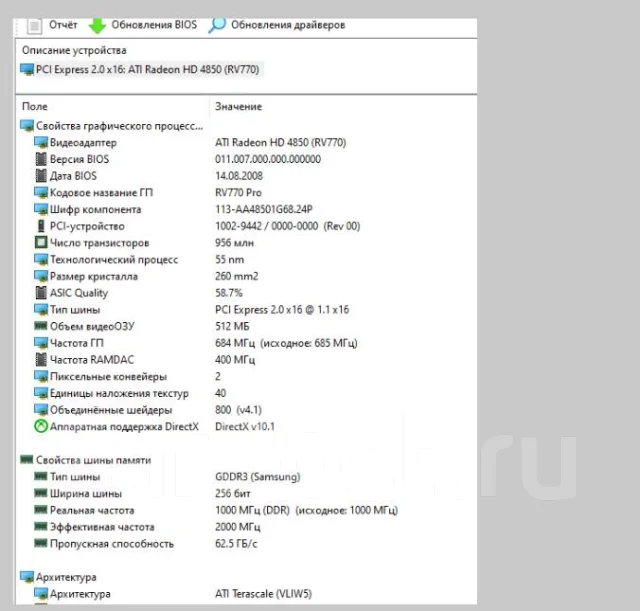Click the Отчёт report icon
This screenshot has height=611, width=640.
pos(34,26)
